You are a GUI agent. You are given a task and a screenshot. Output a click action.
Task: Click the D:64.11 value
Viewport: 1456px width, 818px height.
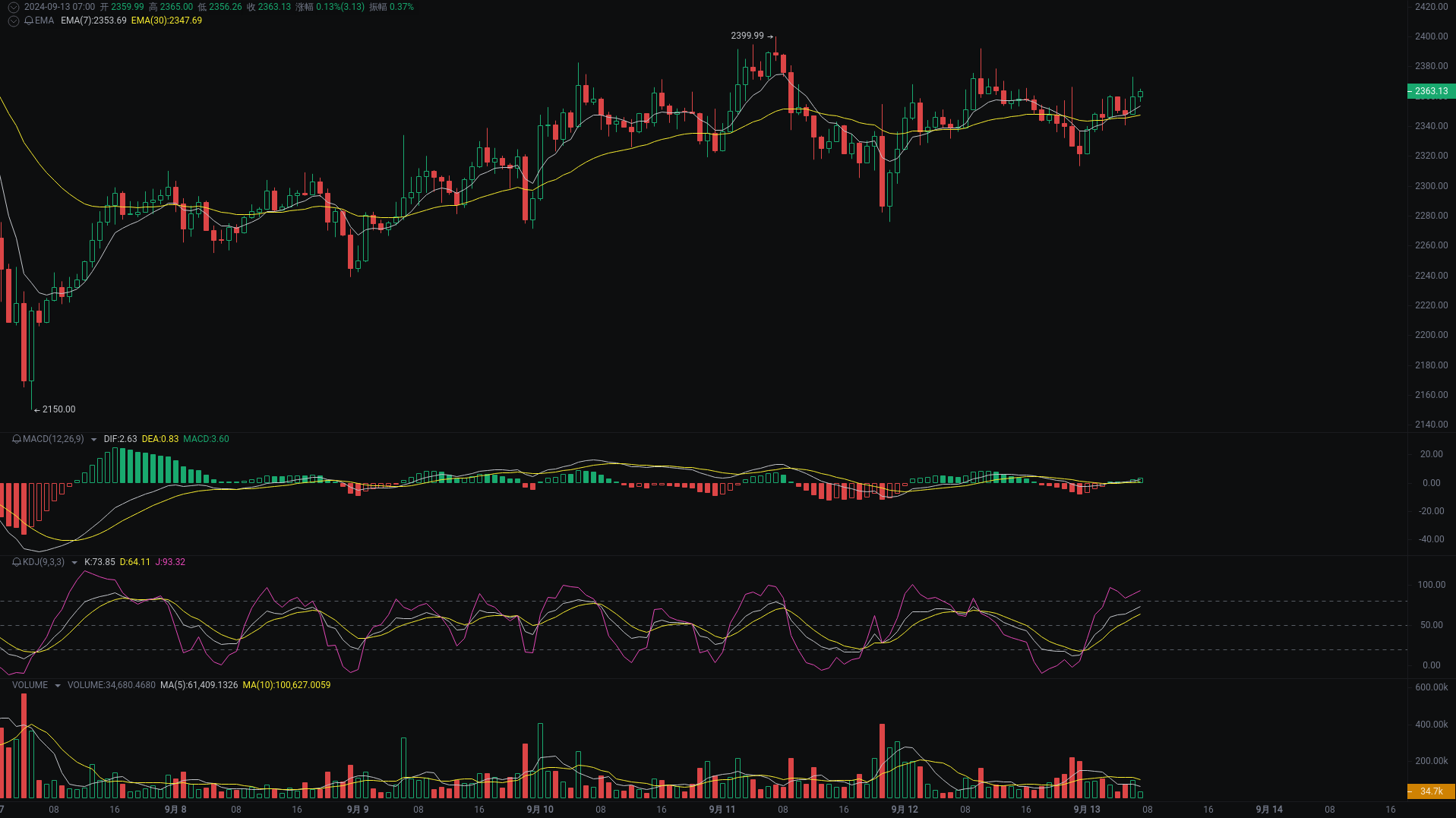coord(135,562)
